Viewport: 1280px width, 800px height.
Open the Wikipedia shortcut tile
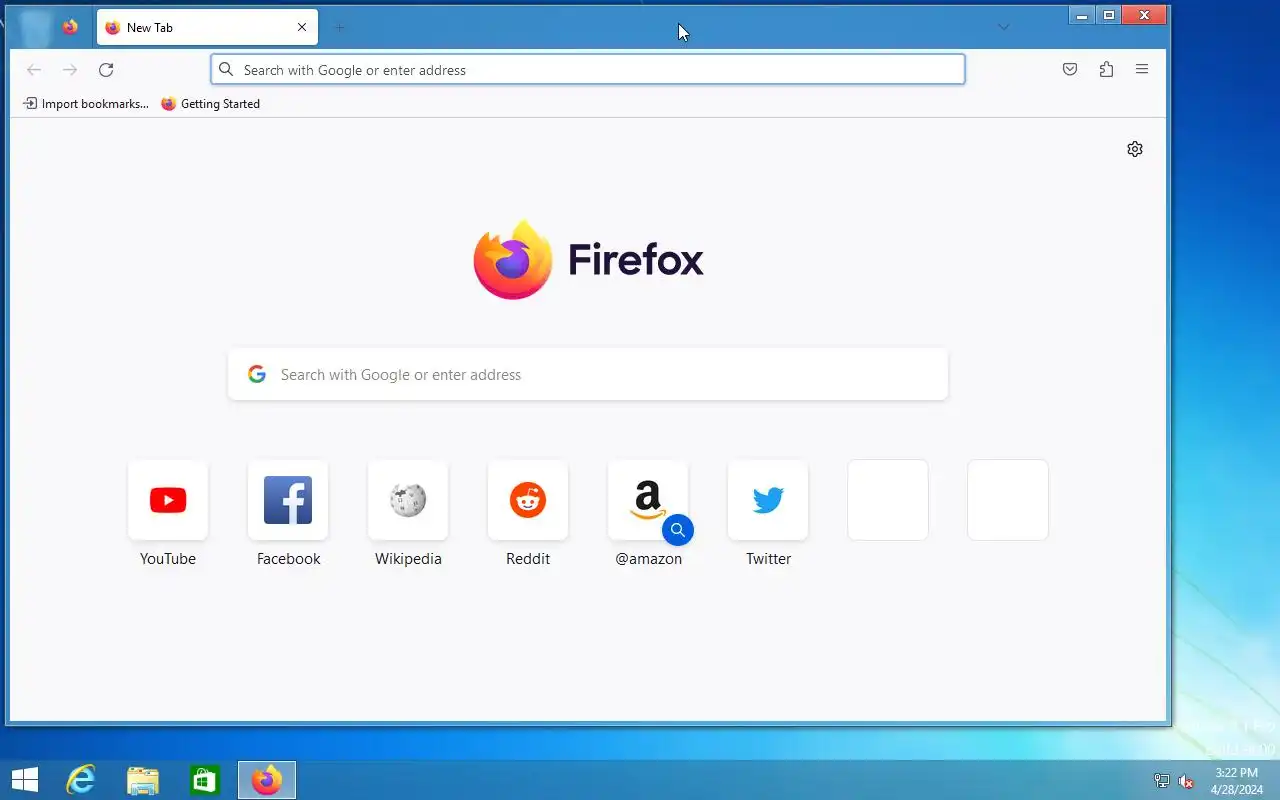tap(408, 500)
